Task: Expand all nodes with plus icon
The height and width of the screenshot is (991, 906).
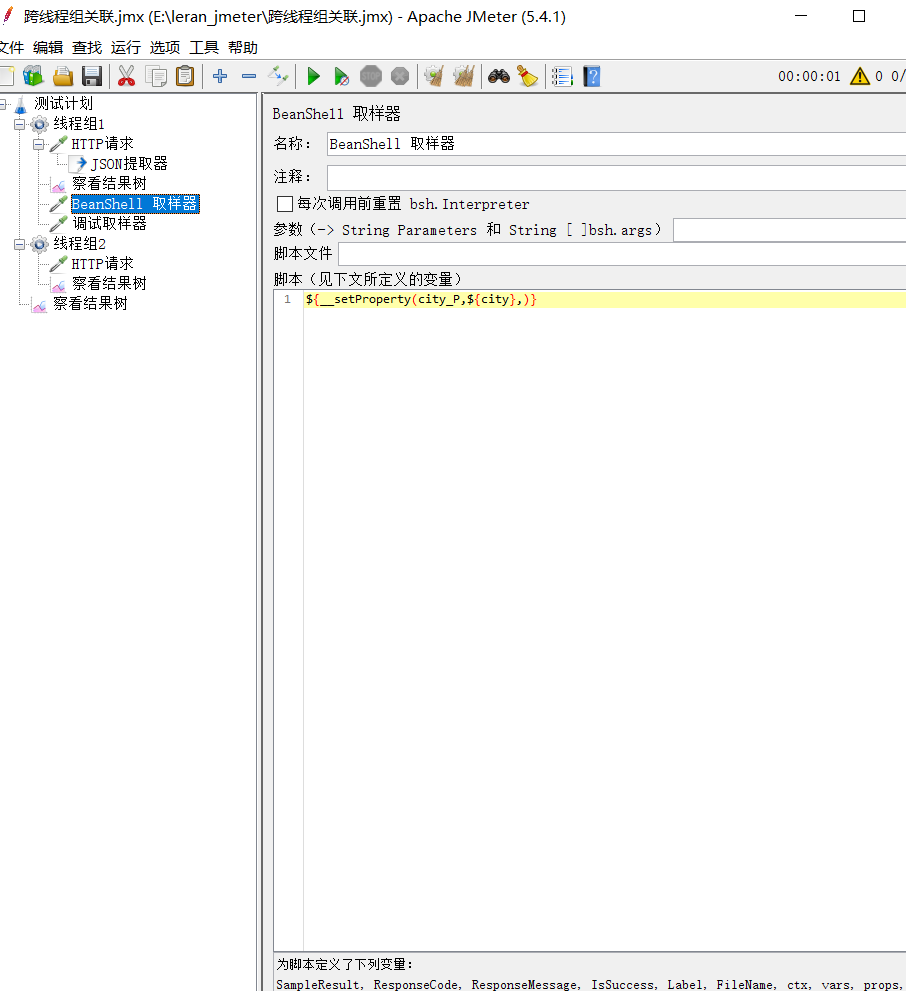Action: 220,76
